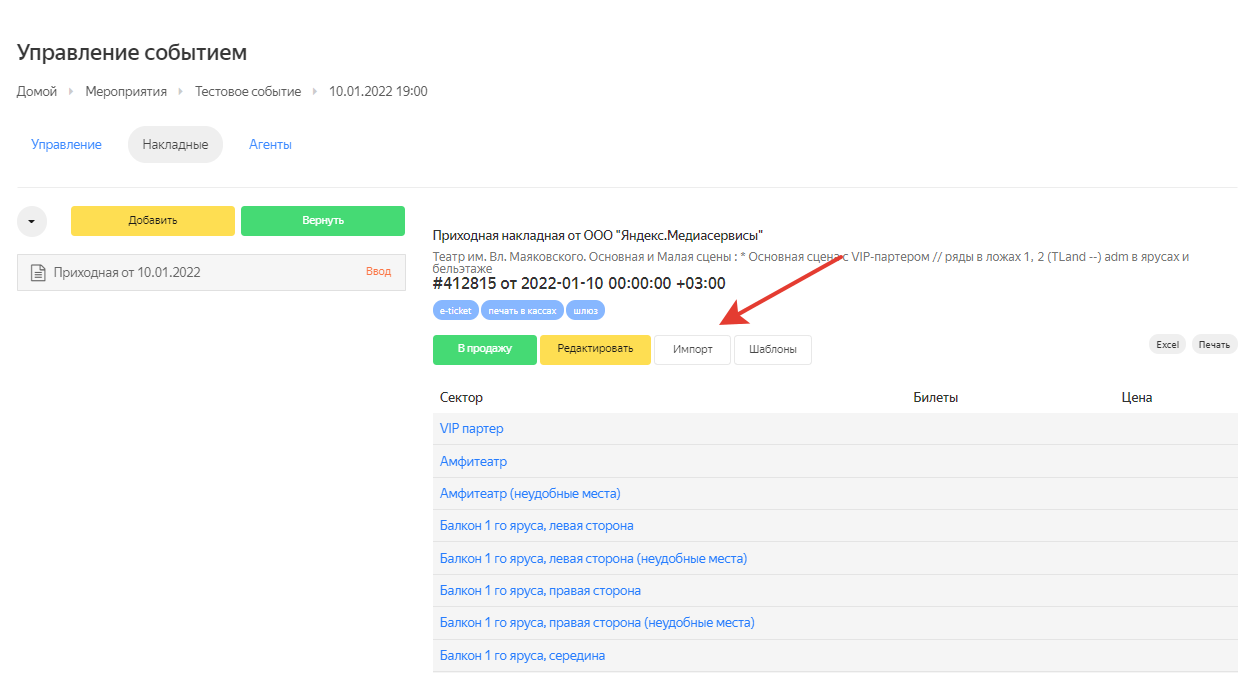The height and width of the screenshot is (673, 1243).
Task: Navigate to Домой in breadcrumbs
Action: coord(37,91)
